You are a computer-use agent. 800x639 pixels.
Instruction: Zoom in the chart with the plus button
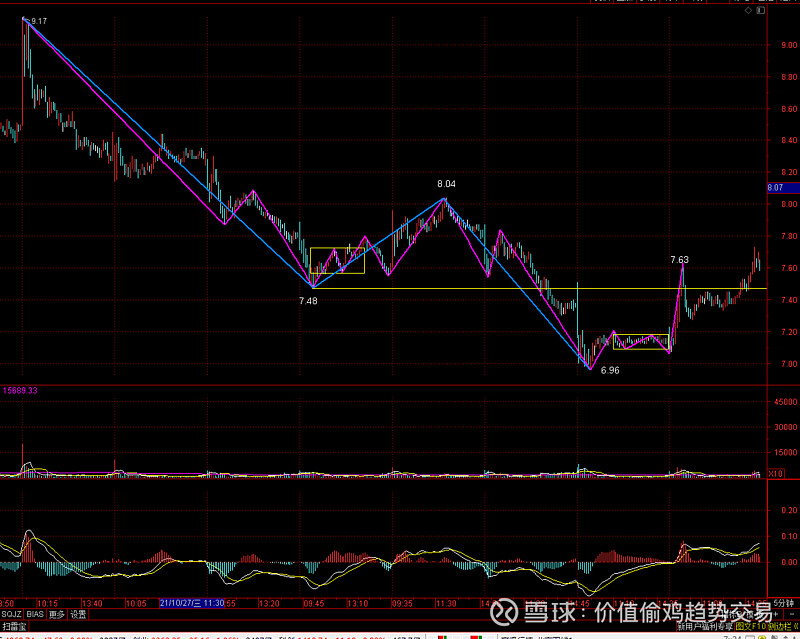point(776,615)
